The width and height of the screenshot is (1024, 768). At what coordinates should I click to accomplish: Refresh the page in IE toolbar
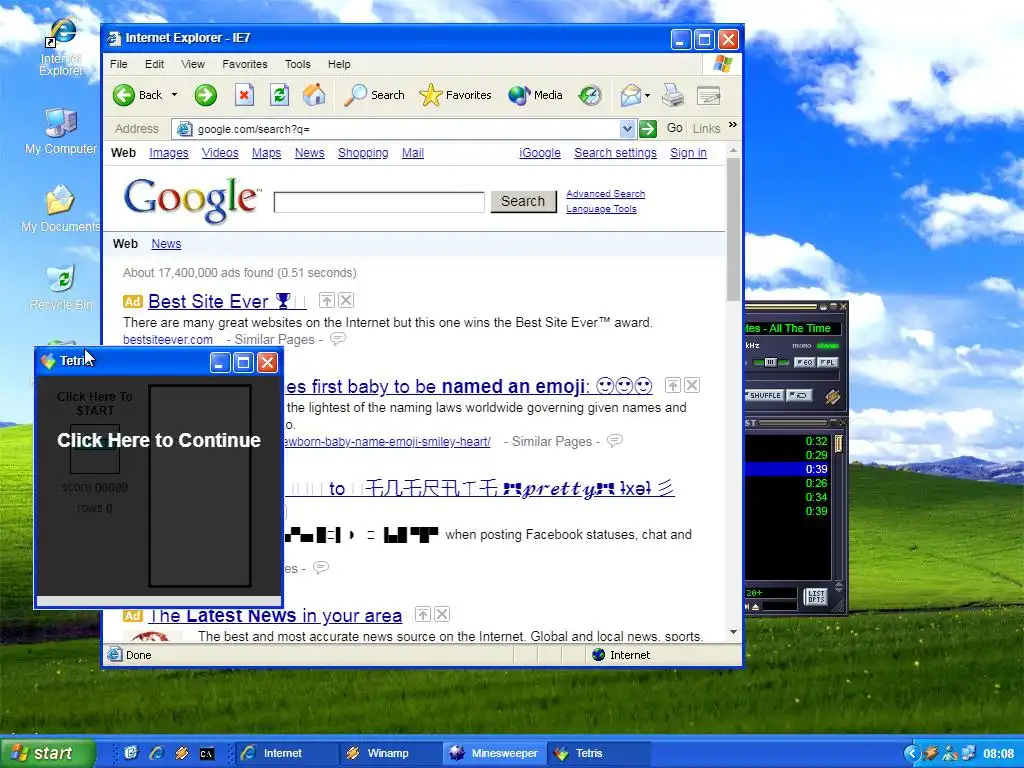point(280,95)
